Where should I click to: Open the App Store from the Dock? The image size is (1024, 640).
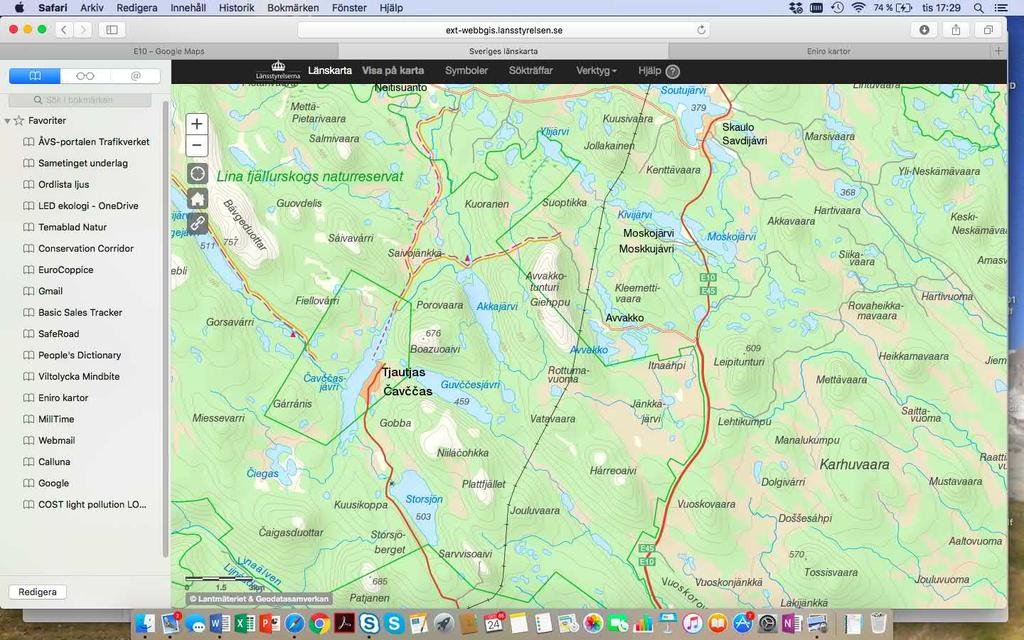[743, 624]
